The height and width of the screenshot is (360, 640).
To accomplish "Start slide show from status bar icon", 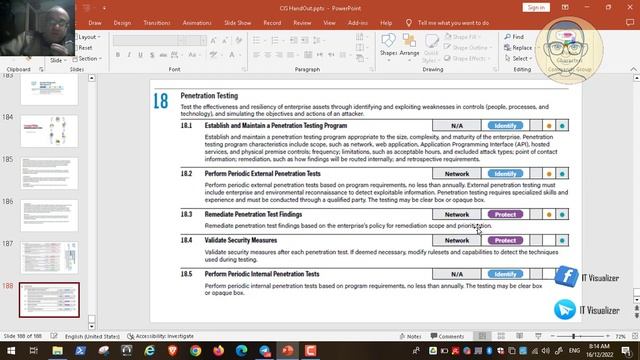I will [x=538, y=336].
